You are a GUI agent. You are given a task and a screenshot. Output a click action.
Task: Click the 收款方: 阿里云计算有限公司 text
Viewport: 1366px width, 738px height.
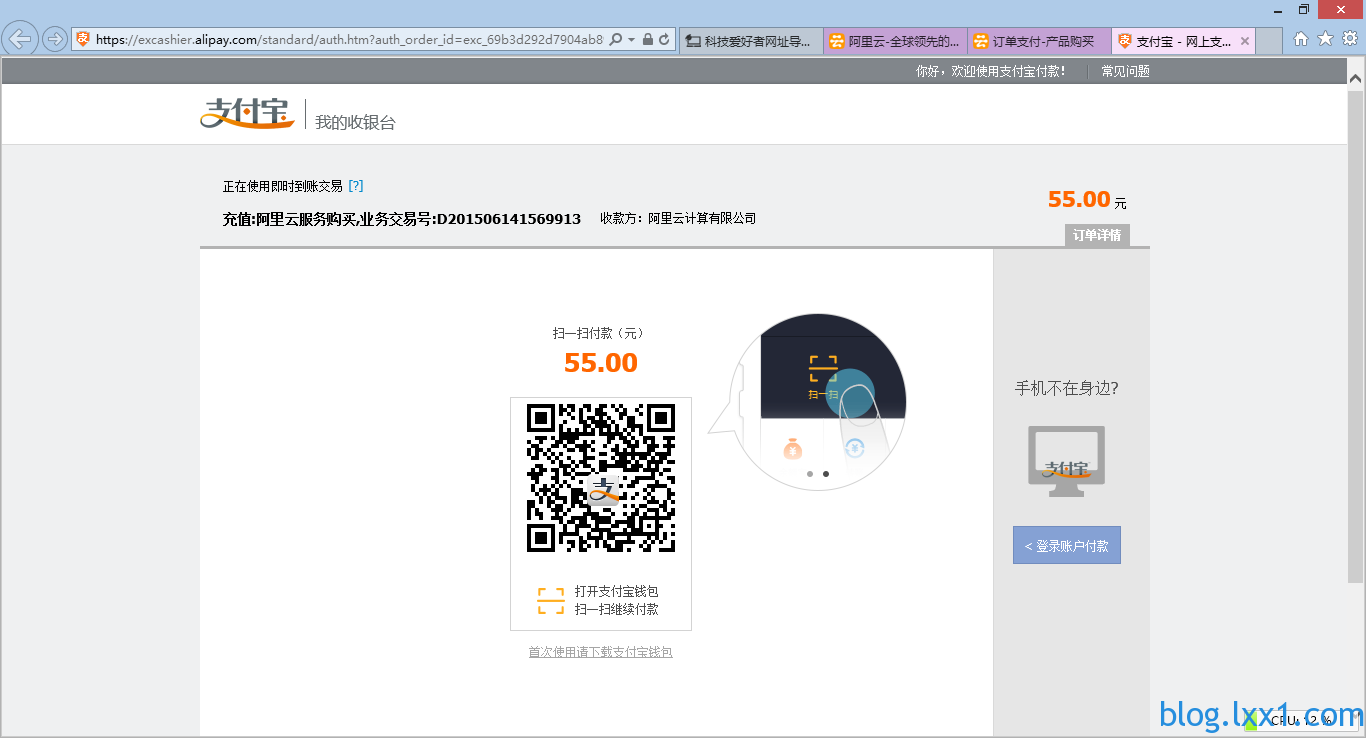point(678,218)
